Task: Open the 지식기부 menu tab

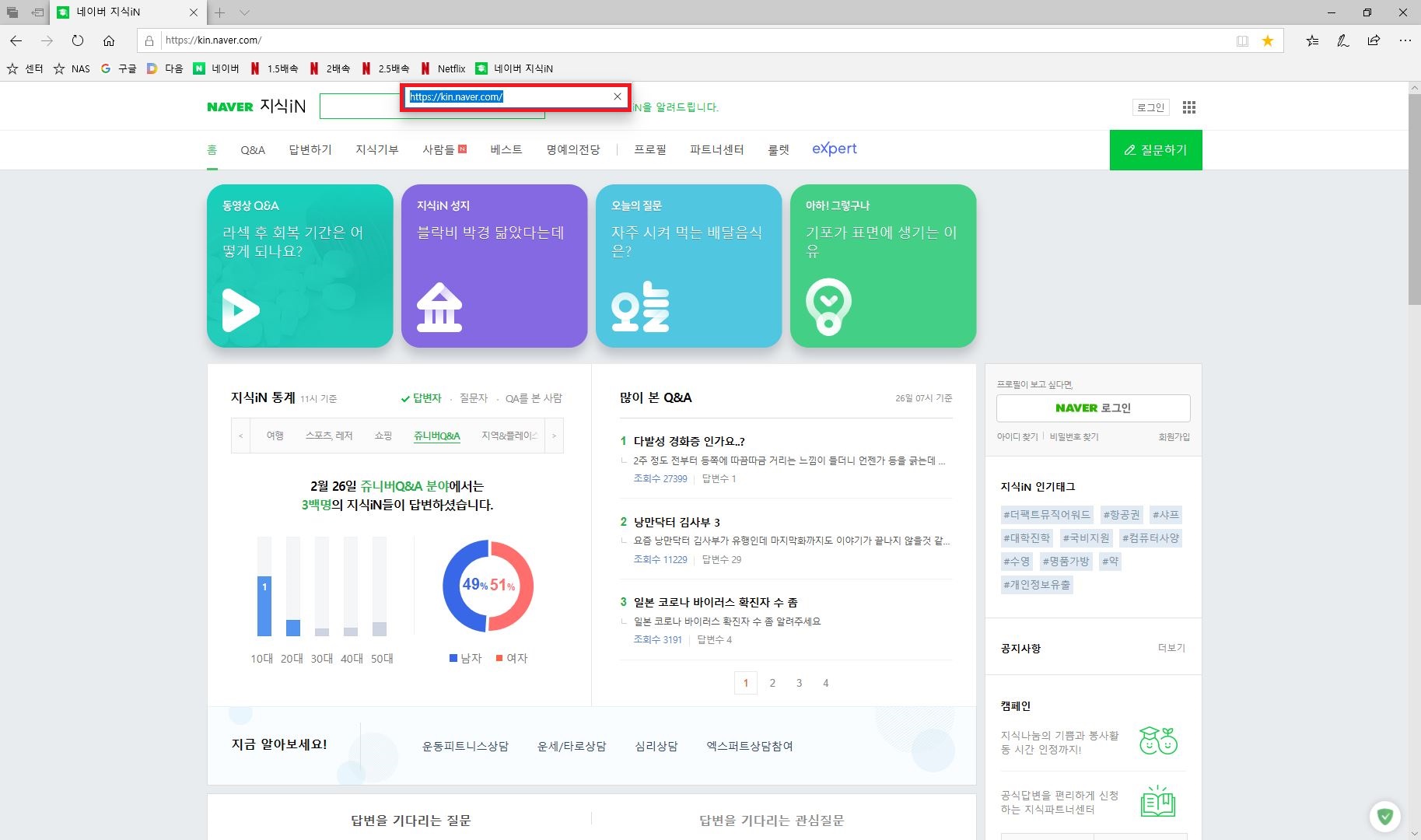Action: [x=377, y=150]
